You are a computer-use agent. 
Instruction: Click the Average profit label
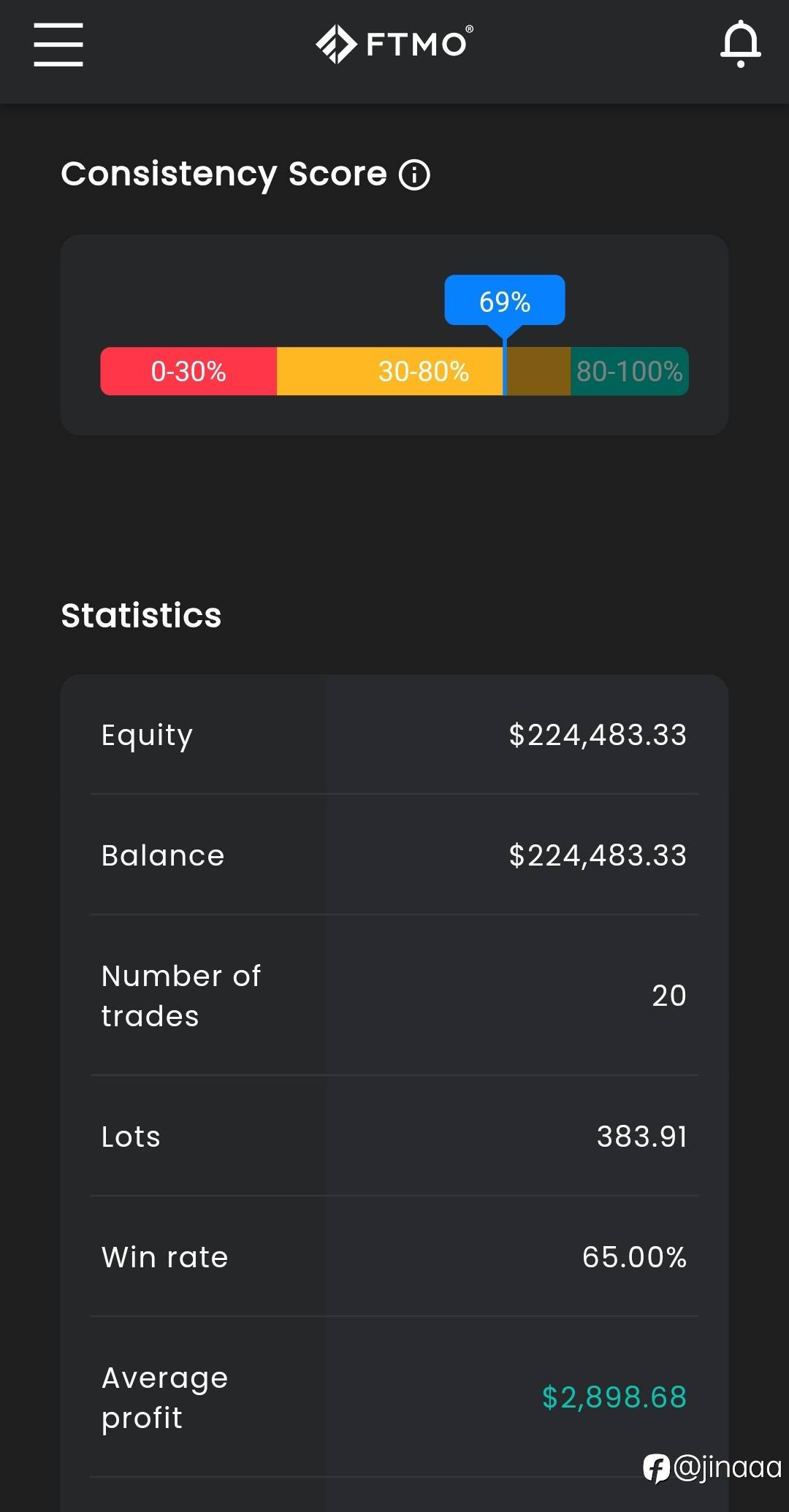click(165, 1397)
